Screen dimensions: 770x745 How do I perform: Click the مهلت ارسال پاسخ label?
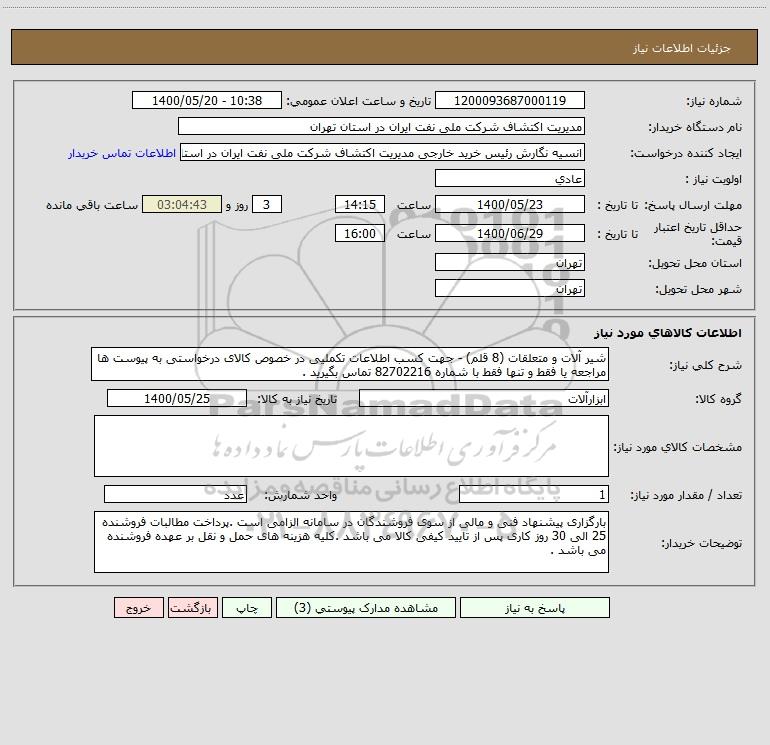pos(693,205)
